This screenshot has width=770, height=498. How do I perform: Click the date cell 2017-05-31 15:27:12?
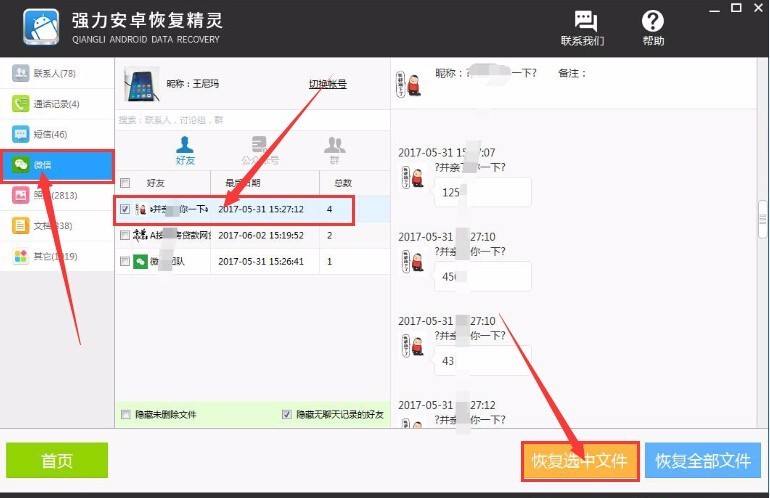261,209
